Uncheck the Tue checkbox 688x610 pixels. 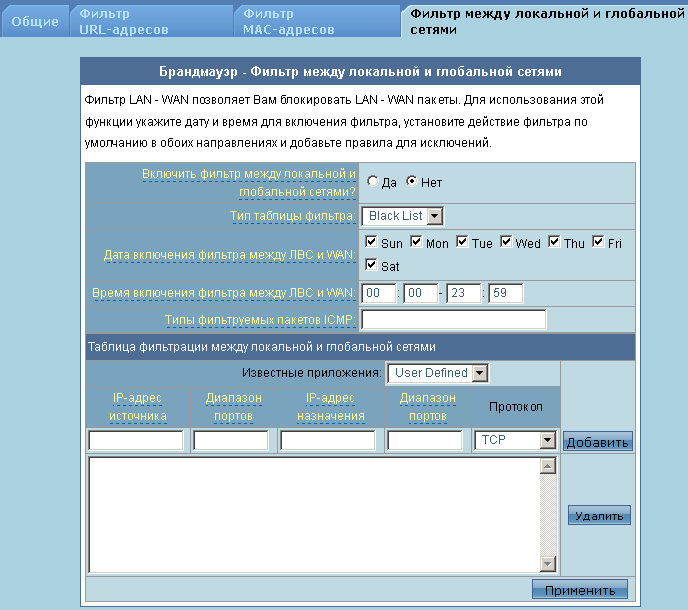click(462, 241)
